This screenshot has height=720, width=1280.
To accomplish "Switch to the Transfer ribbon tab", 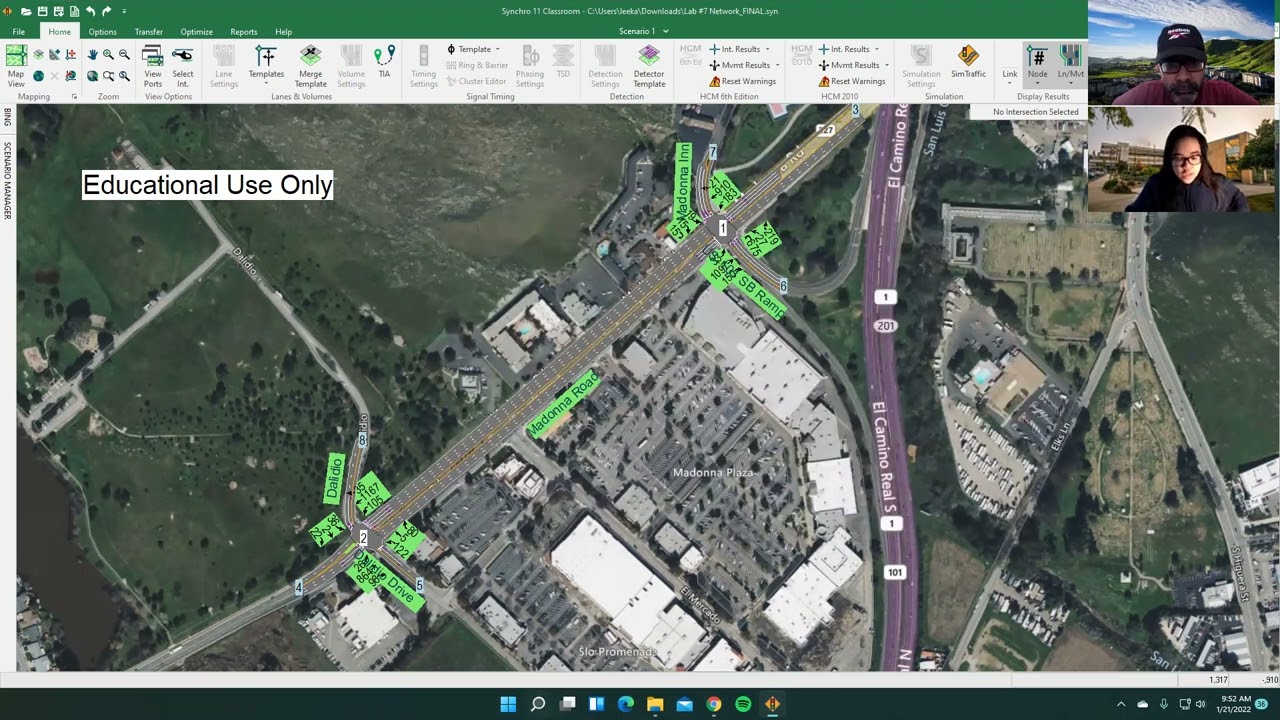I will [148, 32].
